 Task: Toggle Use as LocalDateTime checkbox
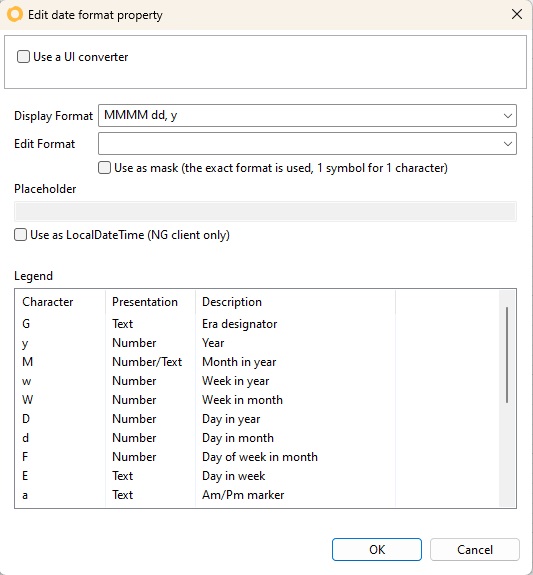pos(21,235)
